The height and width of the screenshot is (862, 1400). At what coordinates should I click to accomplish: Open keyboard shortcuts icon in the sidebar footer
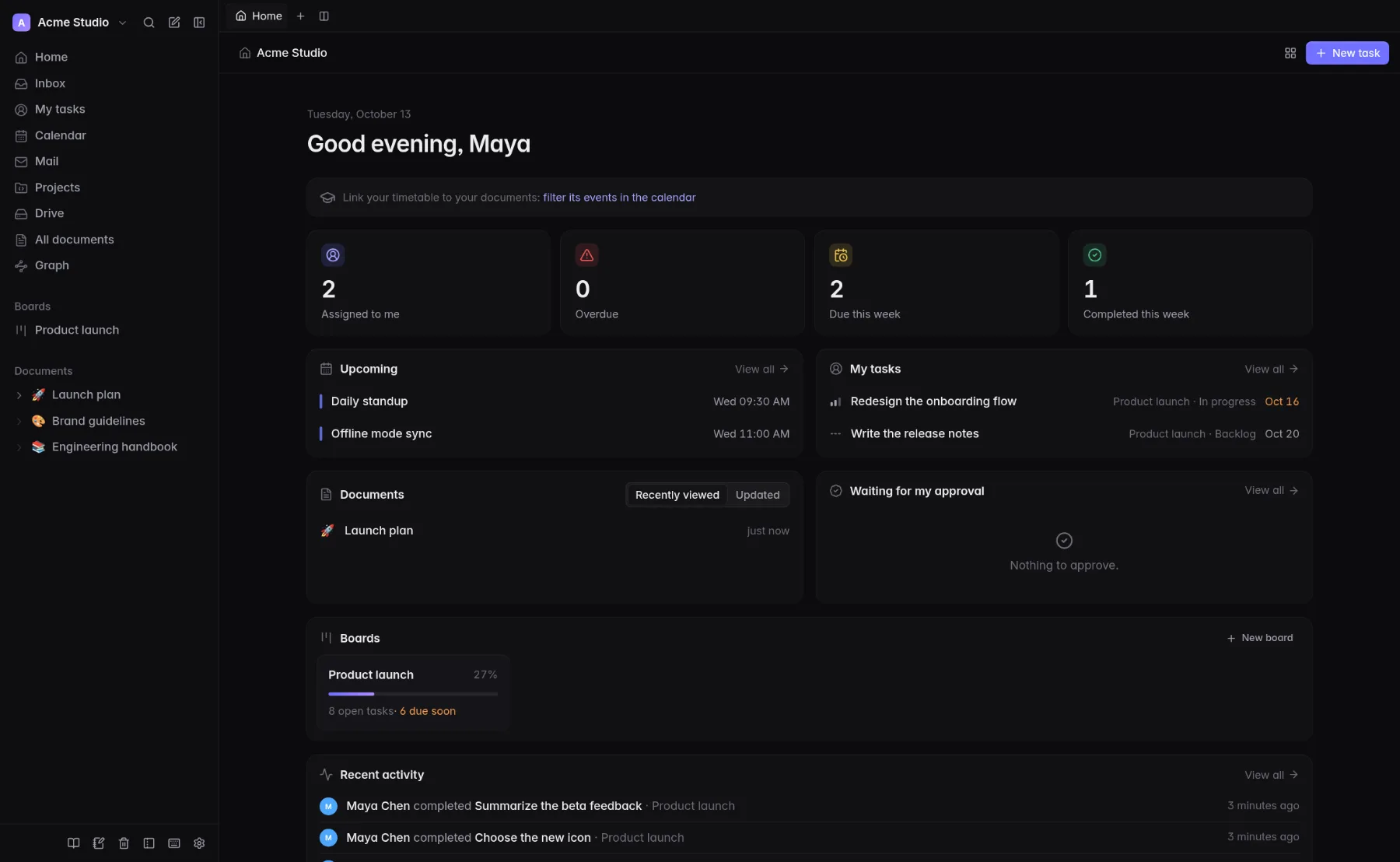(174, 843)
